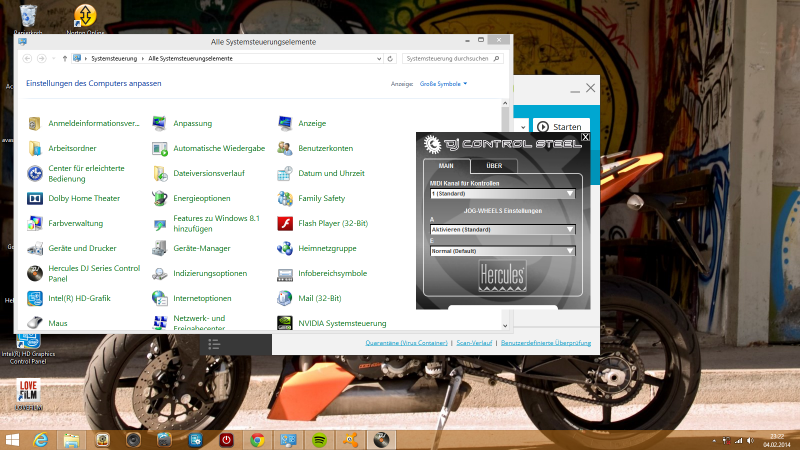The image size is (800, 450).
Task: Open the Farbverwaltung icon
Action: [35, 223]
